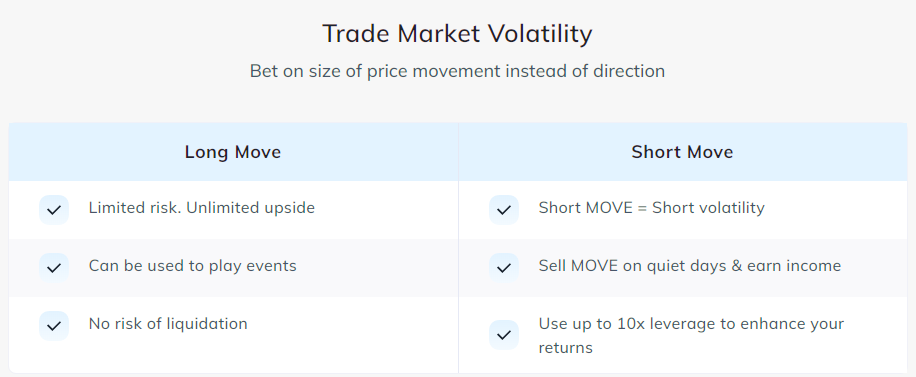Viewport: 916px width, 377px height.
Task: Click checkmark next to 10x leverage text
Action: pos(504,335)
